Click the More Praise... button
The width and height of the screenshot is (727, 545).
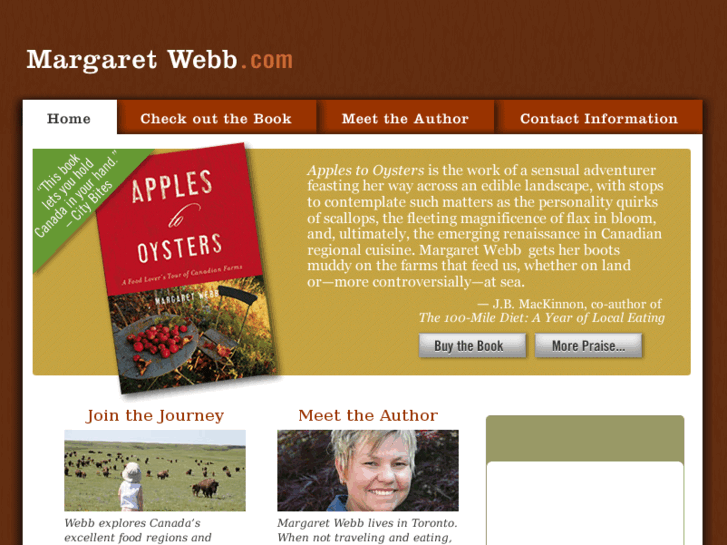[x=588, y=346]
